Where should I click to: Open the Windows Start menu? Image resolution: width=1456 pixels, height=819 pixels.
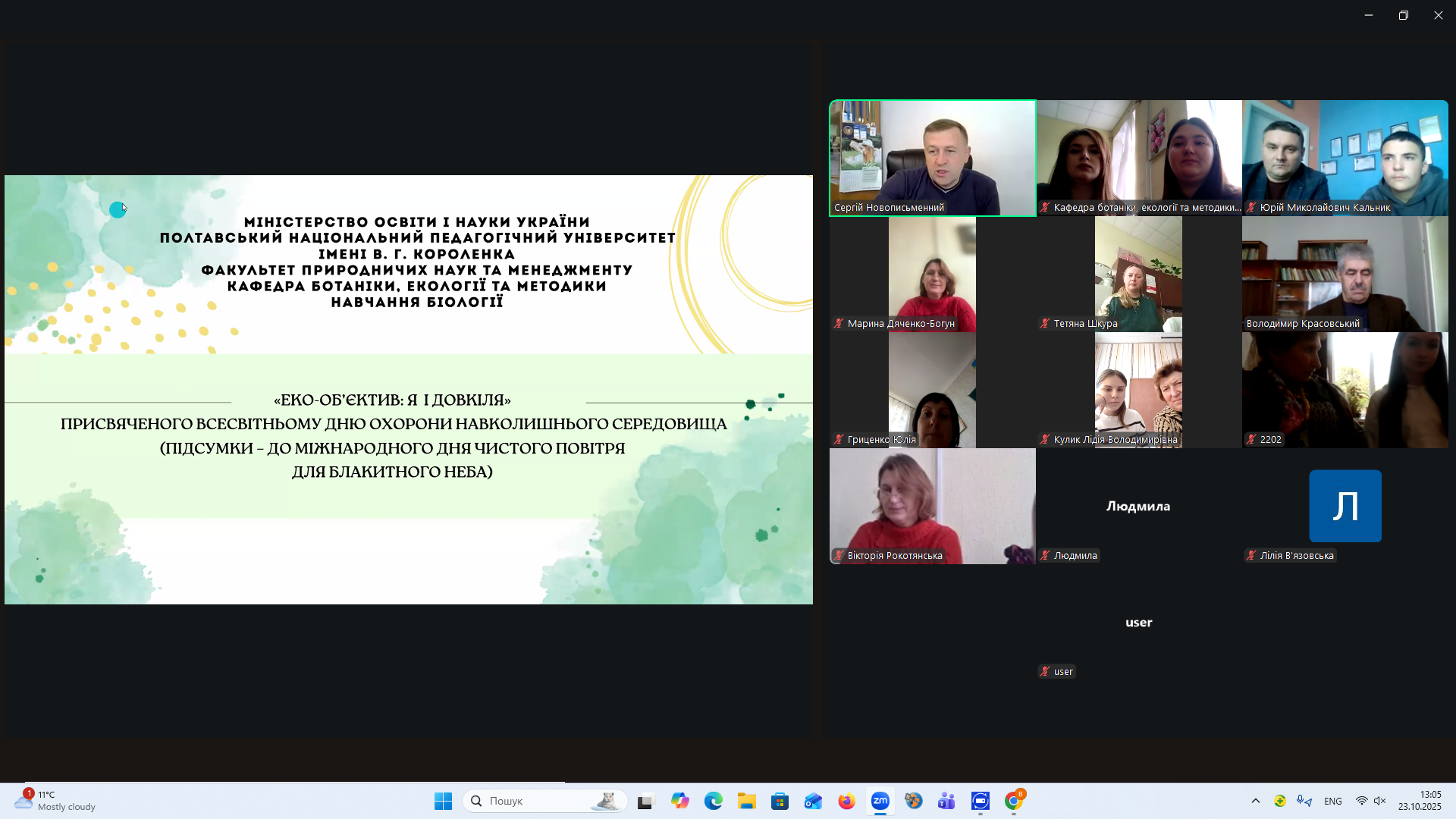443,801
